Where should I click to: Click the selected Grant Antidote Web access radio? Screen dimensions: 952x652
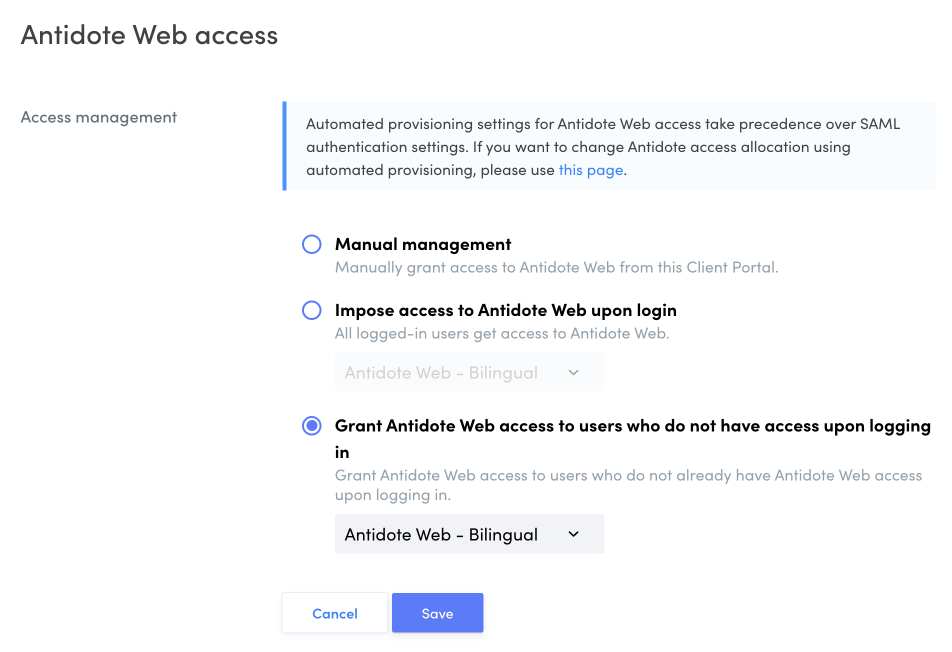click(311, 426)
